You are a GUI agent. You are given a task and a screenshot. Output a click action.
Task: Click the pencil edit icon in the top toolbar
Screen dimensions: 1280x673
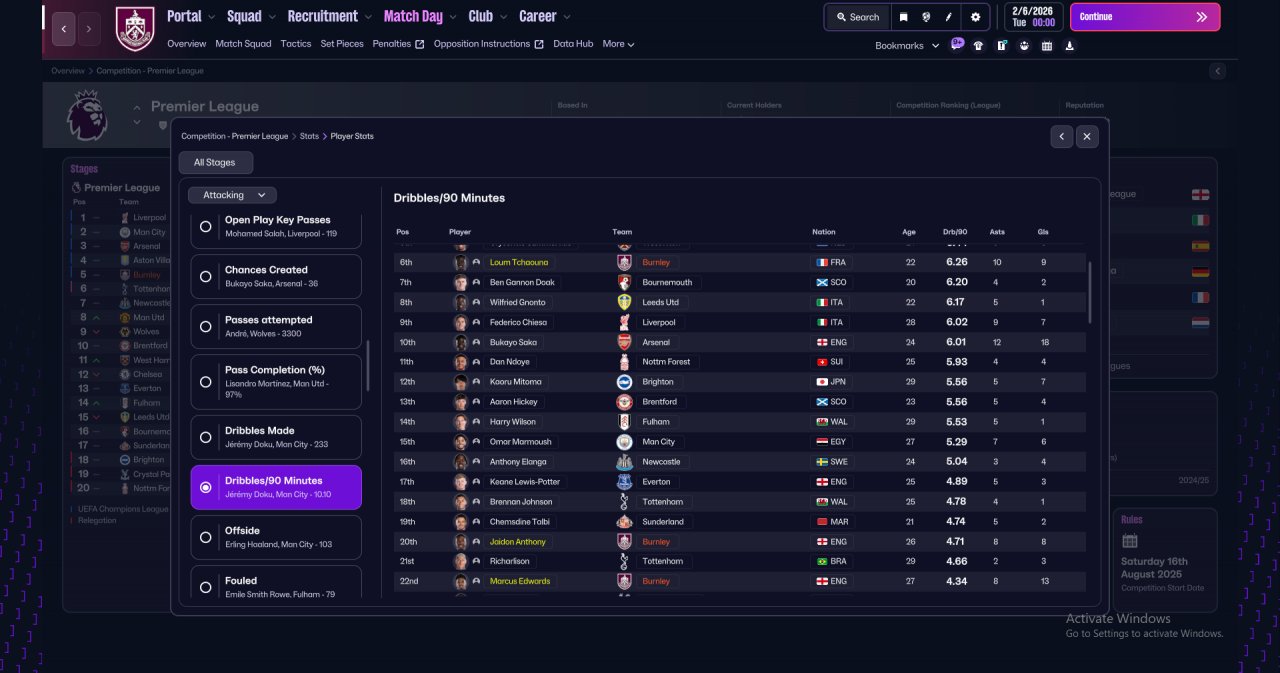949,17
